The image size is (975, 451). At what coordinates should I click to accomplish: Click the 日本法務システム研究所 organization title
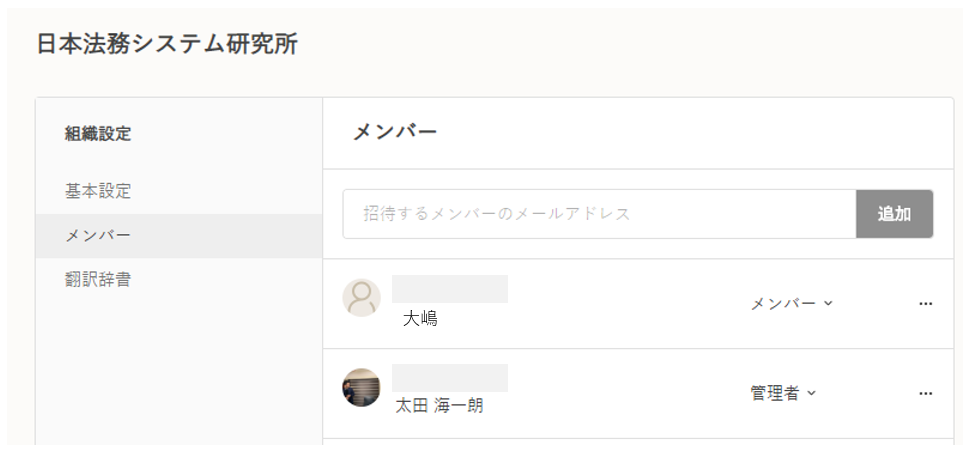167,44
